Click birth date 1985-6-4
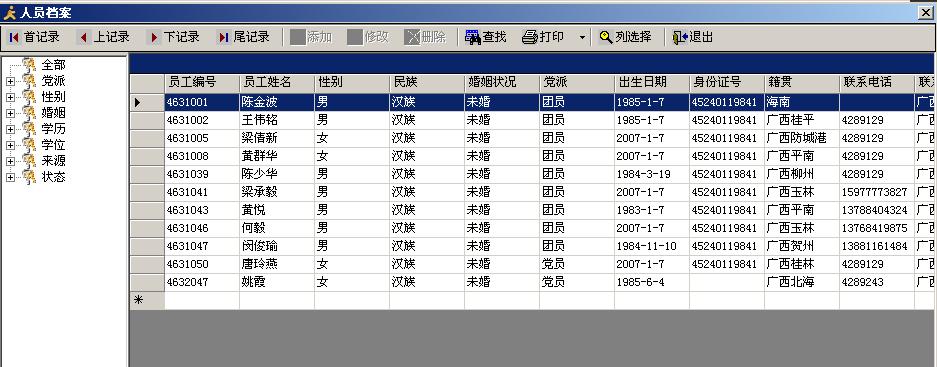This screenshot has height=367, width=937. coord(652,282)
